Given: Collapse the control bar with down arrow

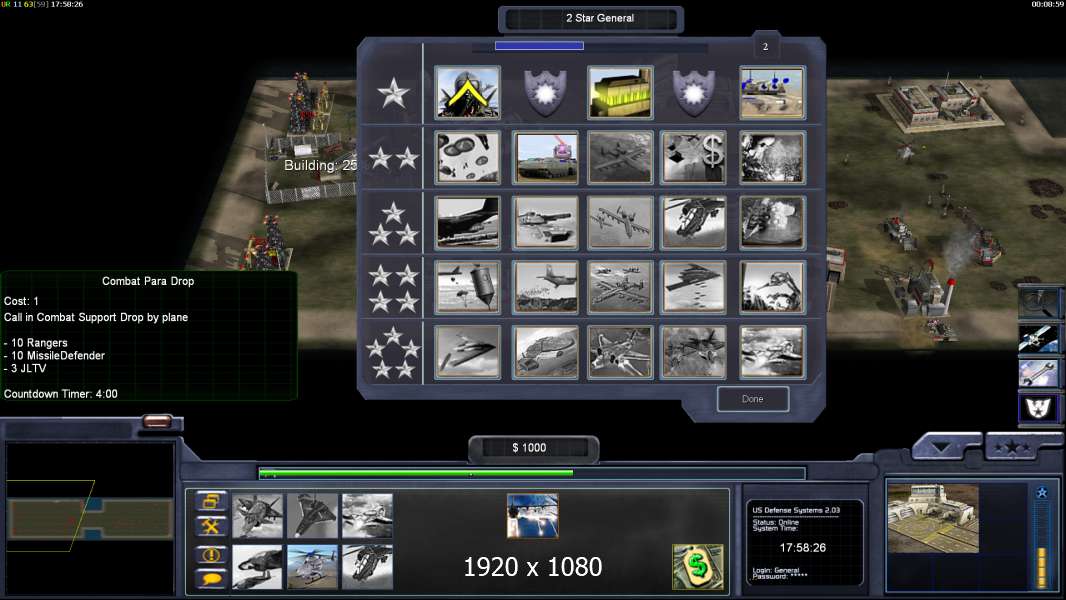Looking at the screenshot, I should point(942,447).
